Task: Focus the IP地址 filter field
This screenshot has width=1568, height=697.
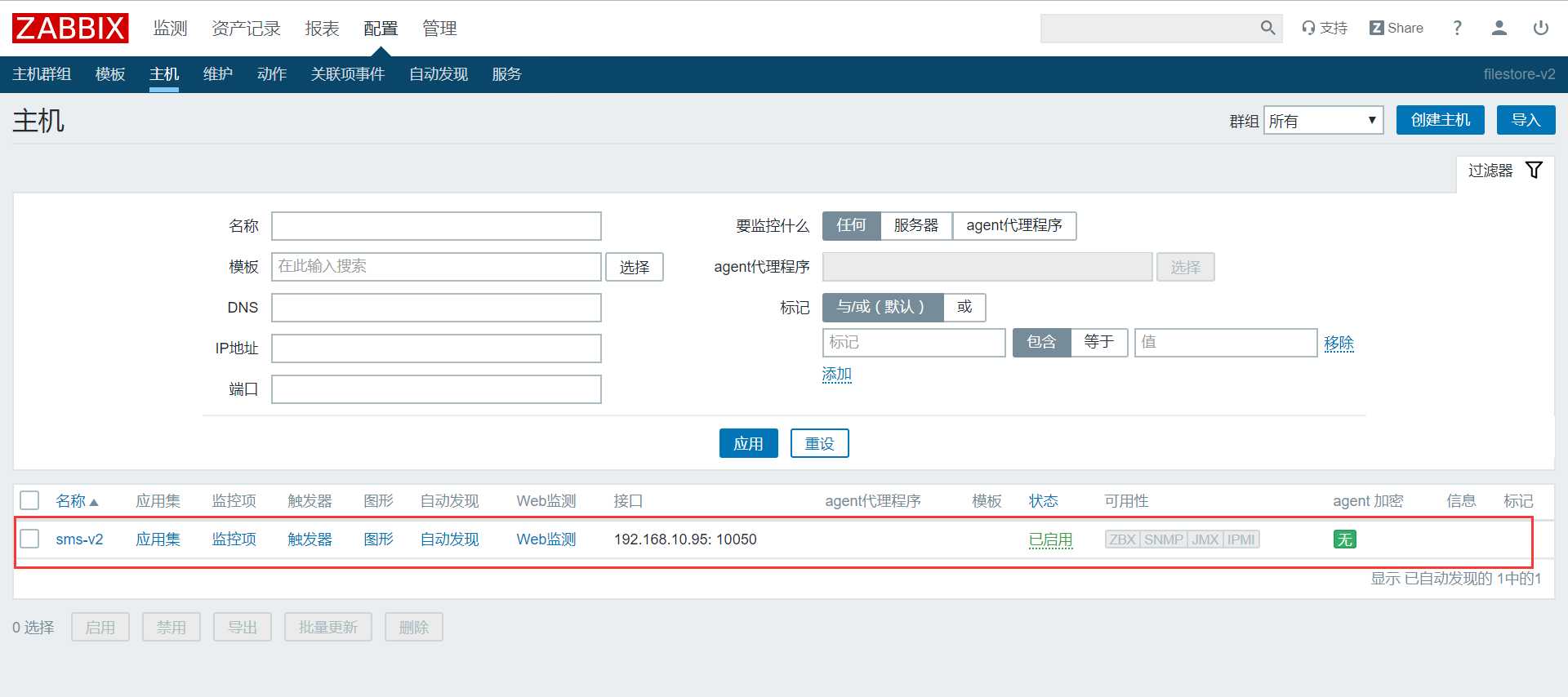Action: pyautogui.click(x=436, y=348)
